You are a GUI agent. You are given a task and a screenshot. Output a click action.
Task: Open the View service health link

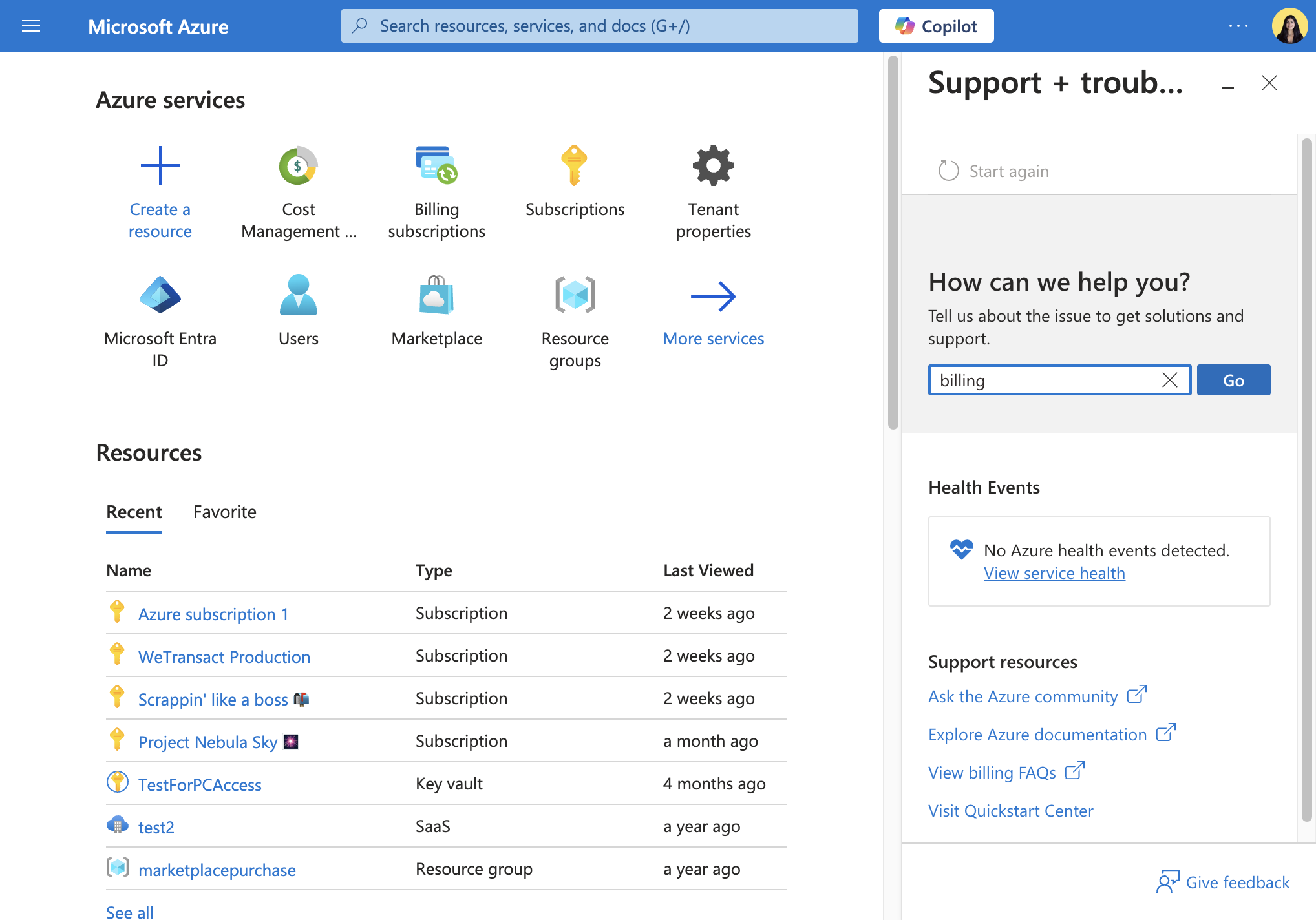[1054, 573]
